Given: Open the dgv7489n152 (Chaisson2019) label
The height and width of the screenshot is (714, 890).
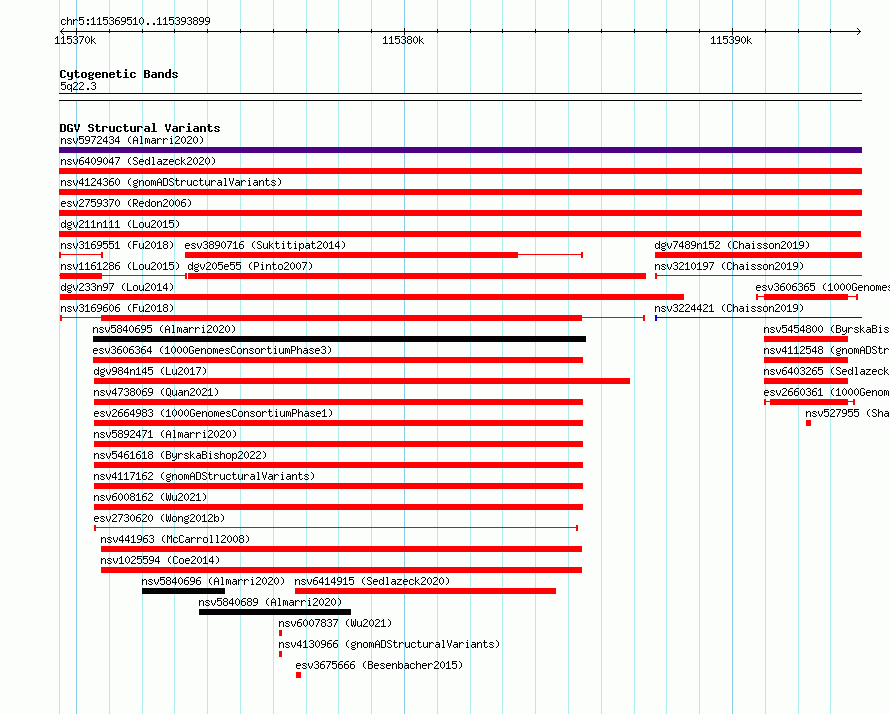Looking at the screenshot, I should pos(732,245).
